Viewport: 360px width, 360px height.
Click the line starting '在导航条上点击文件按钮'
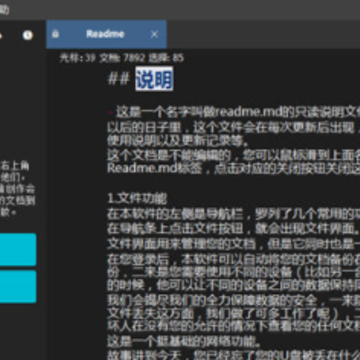[233, 229]
